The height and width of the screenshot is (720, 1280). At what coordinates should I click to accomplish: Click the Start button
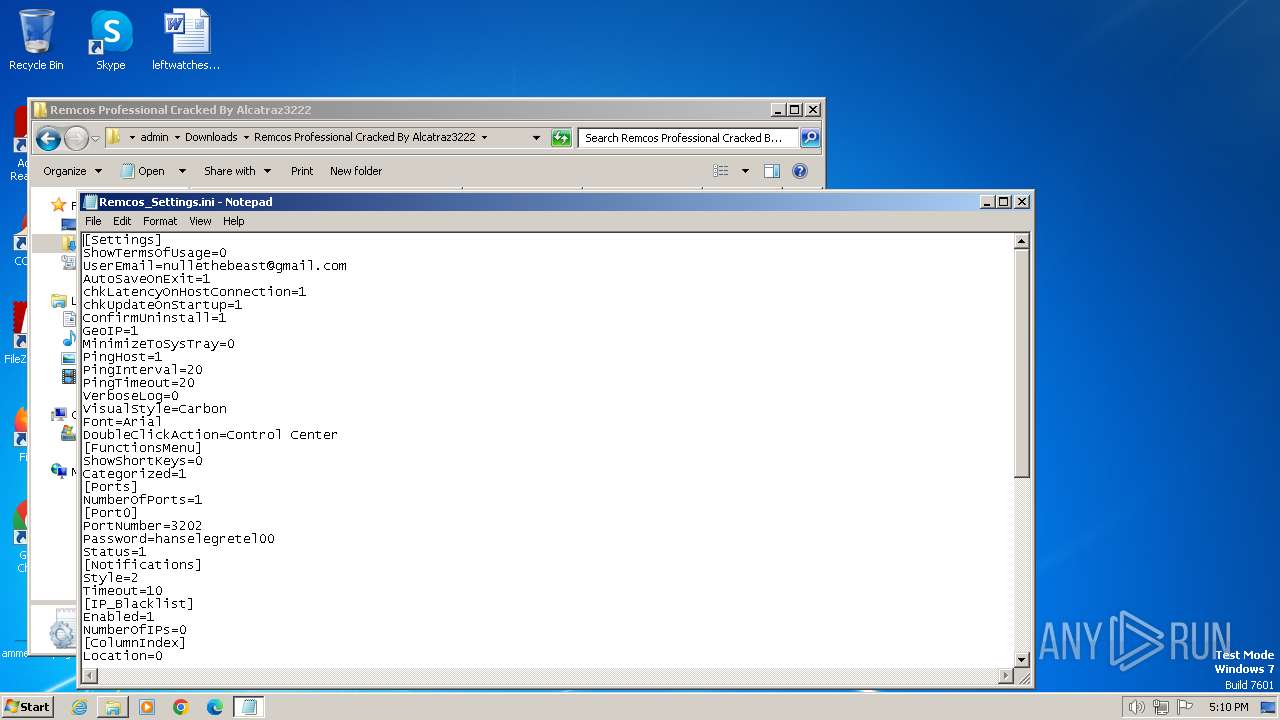coord(27,707)
